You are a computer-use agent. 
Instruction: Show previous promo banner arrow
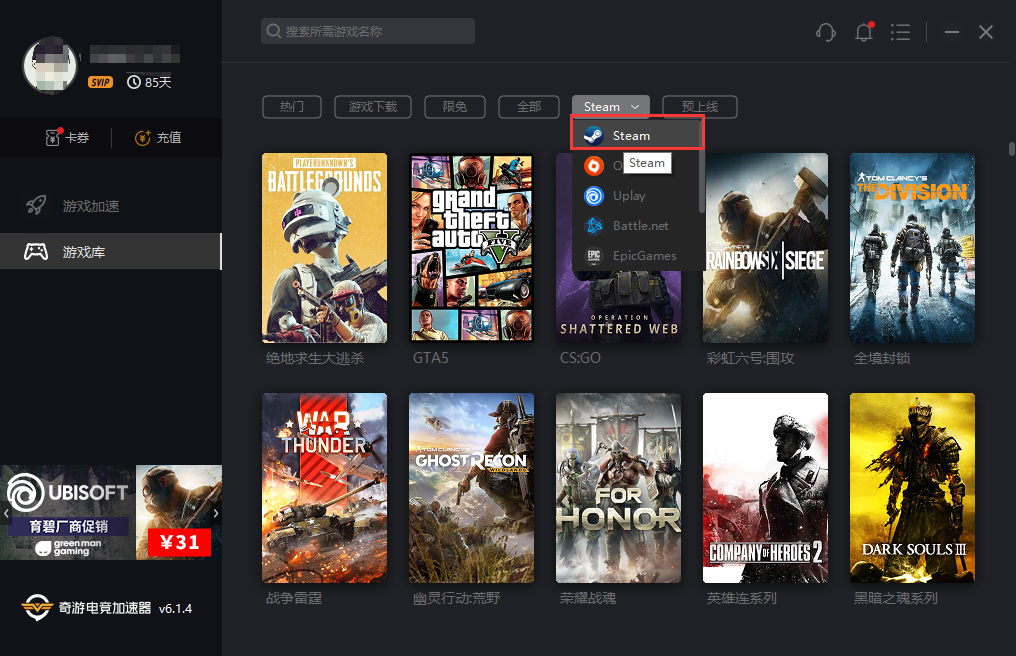(x=6, y=513)
